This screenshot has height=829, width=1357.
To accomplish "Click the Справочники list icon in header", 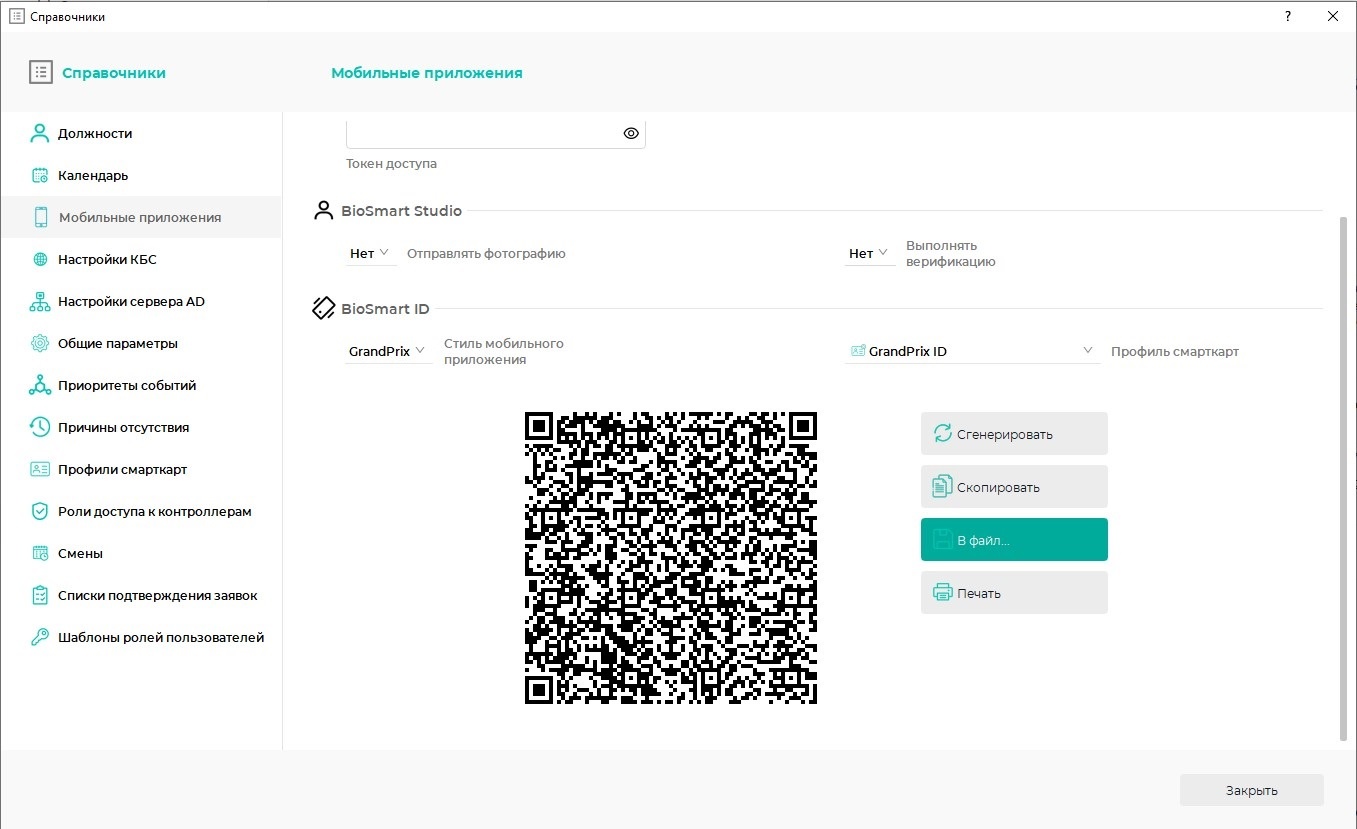I will 40,72.
